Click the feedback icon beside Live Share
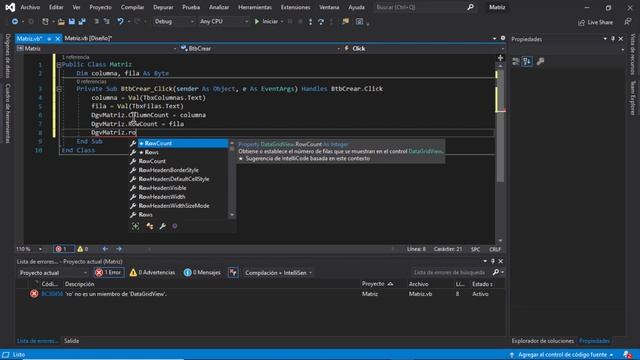The height and width of the screenshot is (360, 640). (x=627, y=22)
